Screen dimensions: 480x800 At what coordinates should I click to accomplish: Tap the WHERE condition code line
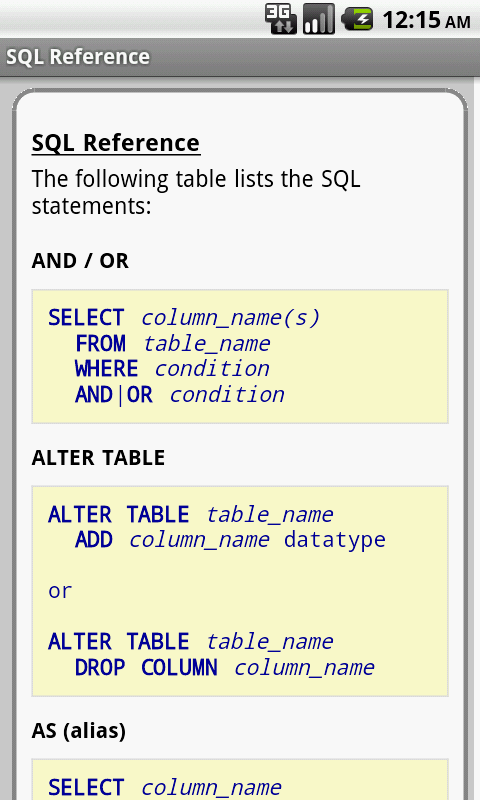pos(172,368)
